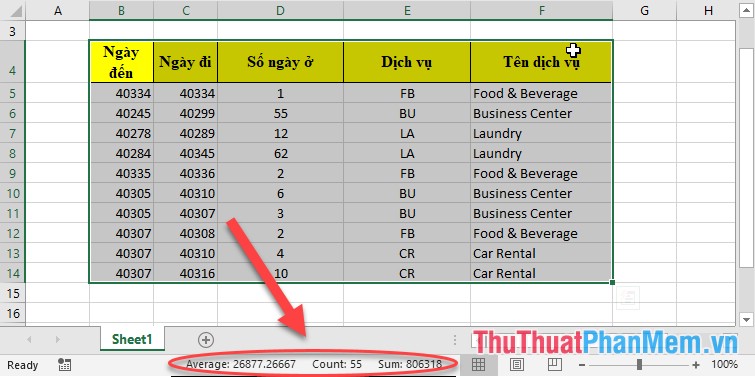Open the Sheet1 tab

pos(132,339)
